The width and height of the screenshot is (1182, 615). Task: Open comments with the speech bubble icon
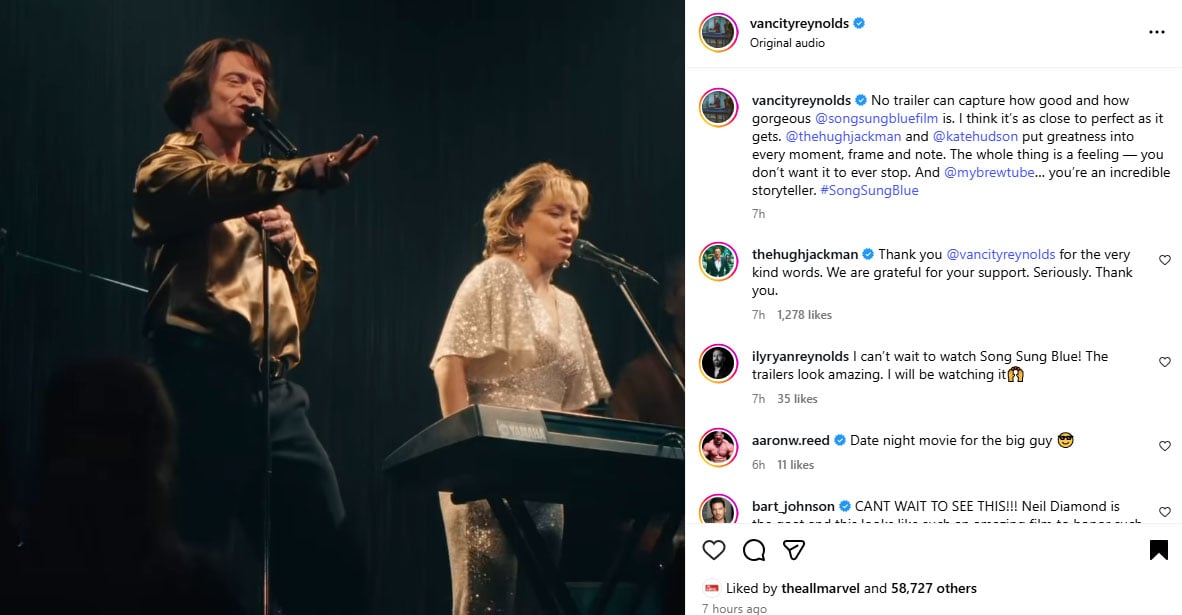[753, 550]
